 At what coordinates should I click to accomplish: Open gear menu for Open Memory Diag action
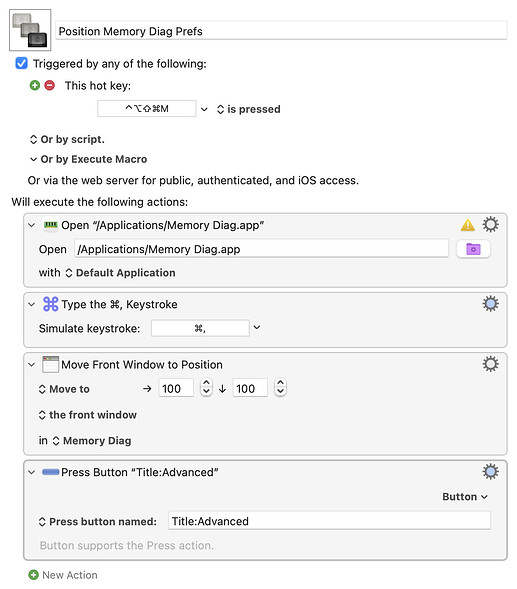click(x=490, y=225)
